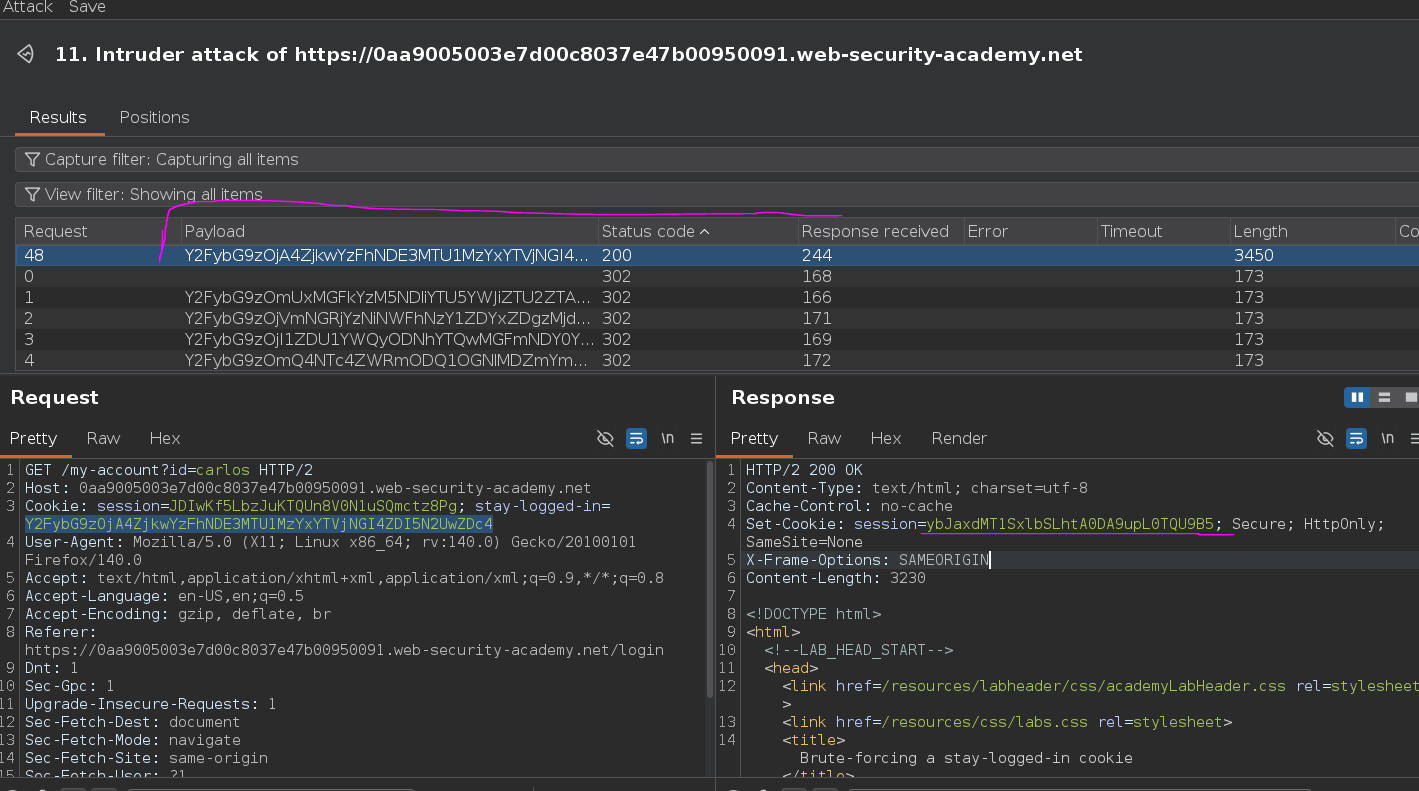Click payload starting Y2FybG9zOmQ4NTc4
The height and width of the screenshot is (791, 1419).
[387, 360]
